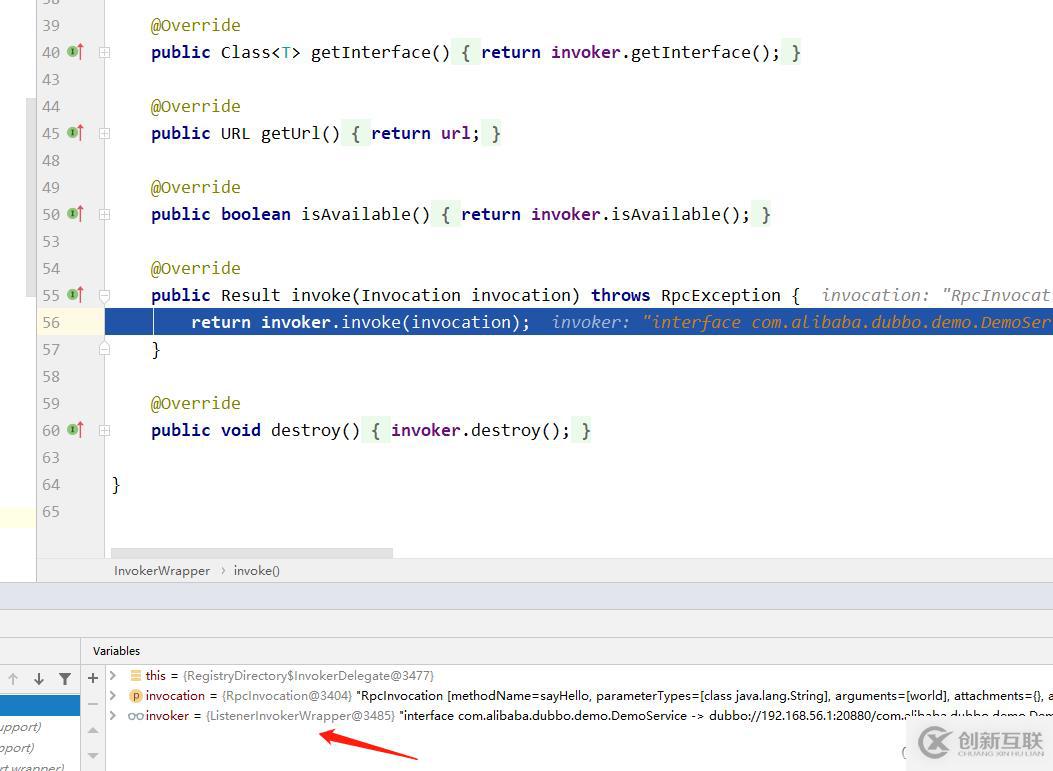The height and width of the screenshot is (771, 1053).
Task: Click the implements-method gutter icon beside destroy()
Action: pos(75,430)
